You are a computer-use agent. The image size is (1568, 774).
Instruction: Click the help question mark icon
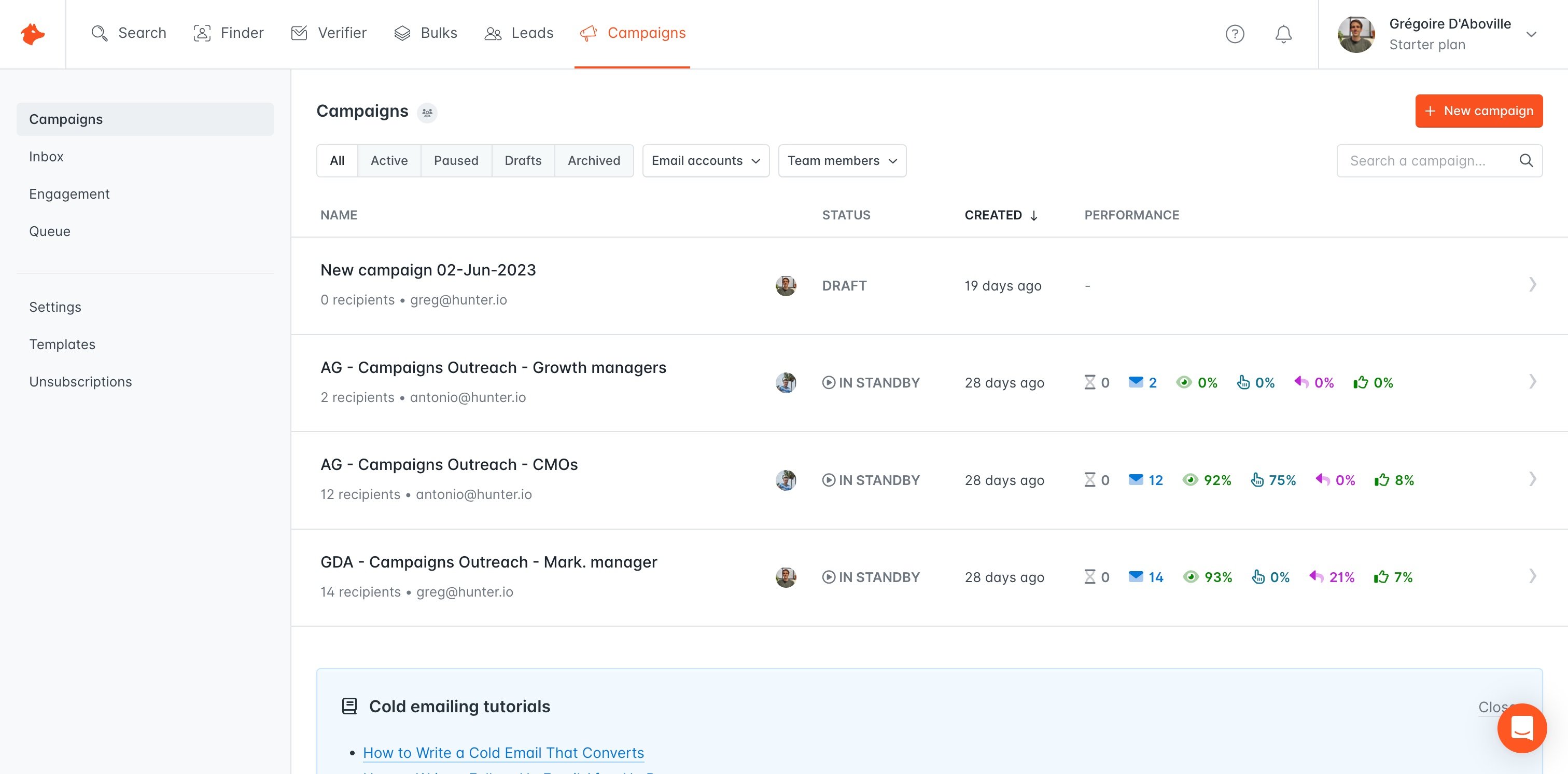[1236, 33]
